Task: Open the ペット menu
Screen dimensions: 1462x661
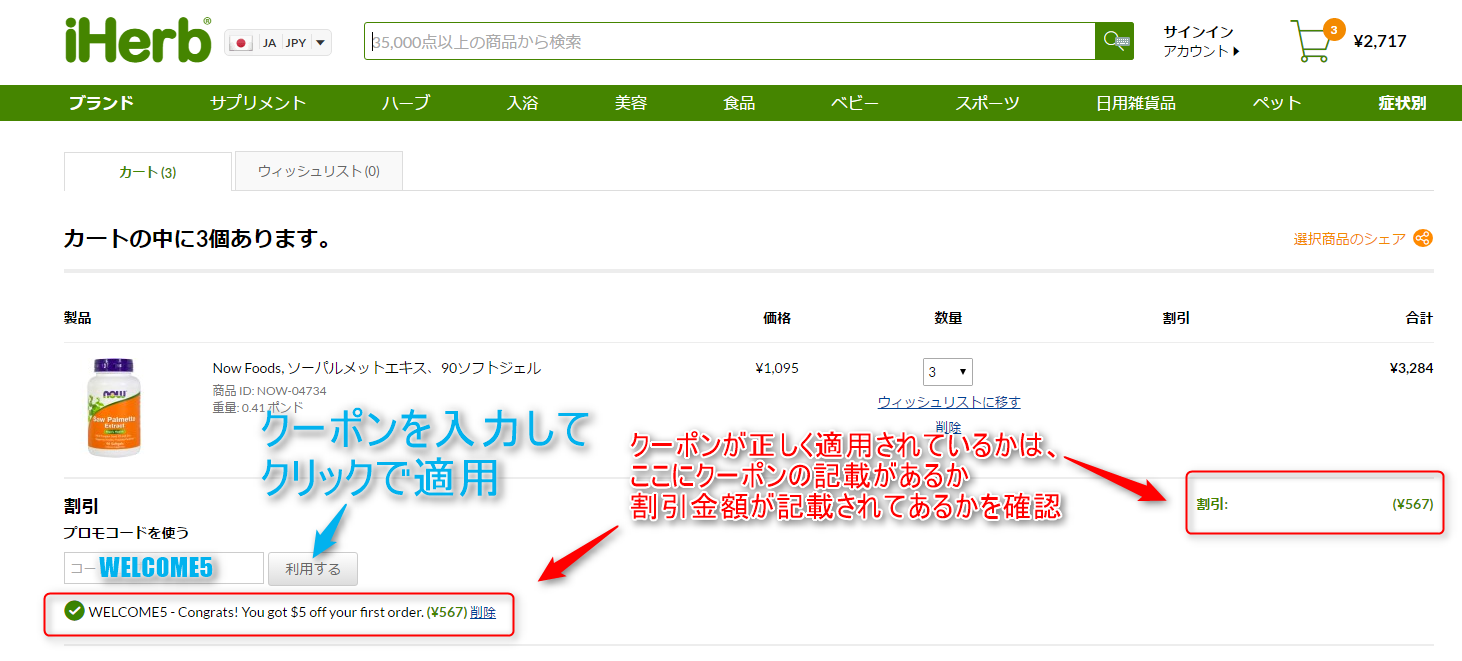Action: point(1277,103)
